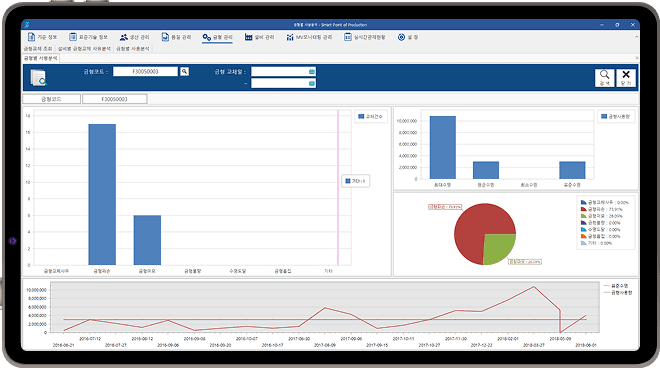The width and height of the screenshot is (660, 368).
Task: Click the 최소수명 x-axis label
Action: (x=529, y=185)
